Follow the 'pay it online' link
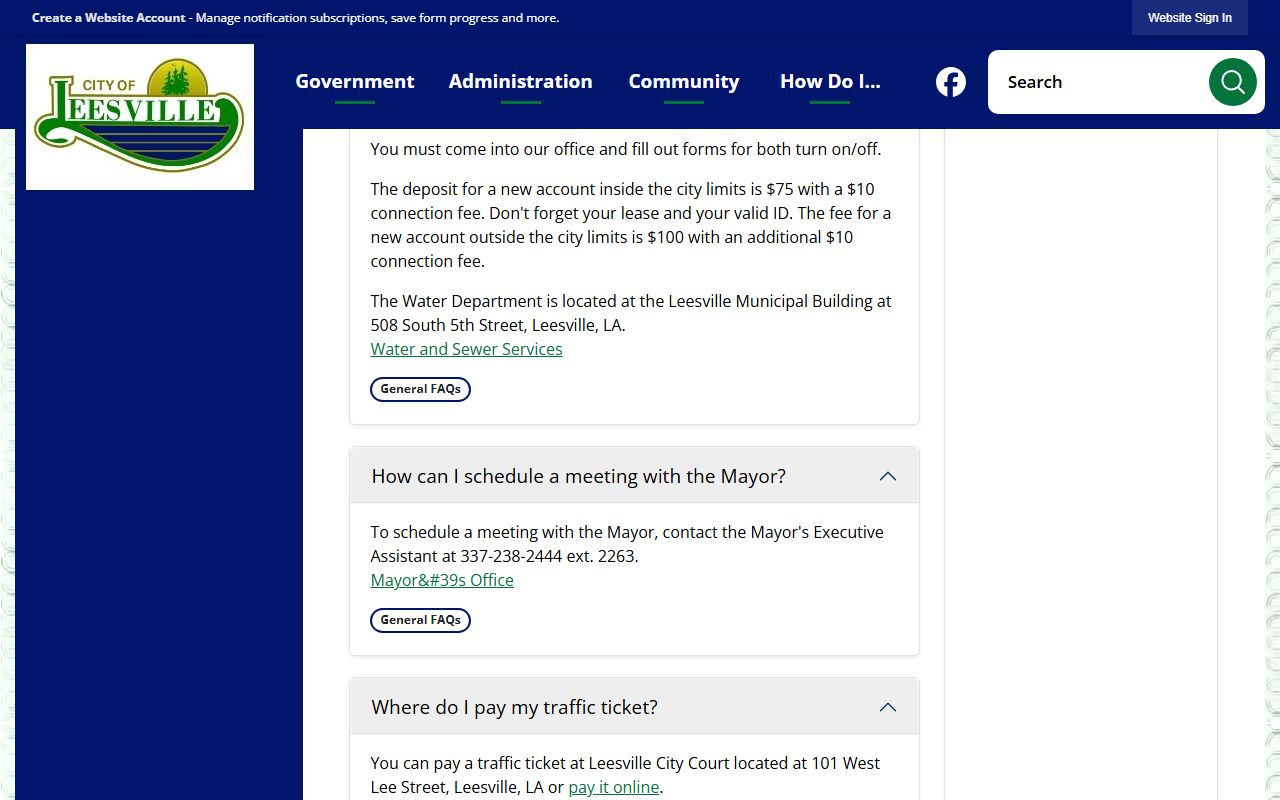The height and width of the screenshot is (800, 1280). (614, 787)
